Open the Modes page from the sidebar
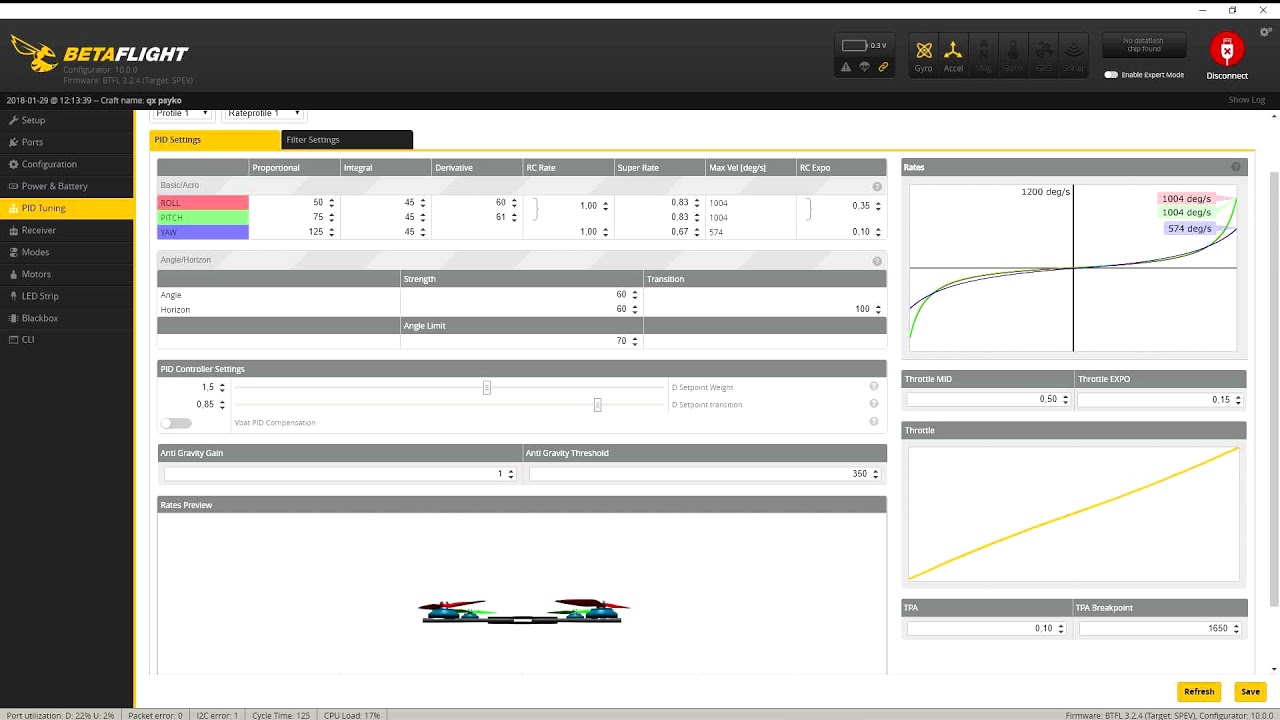The width and height of the screenshot is (1280, 720). [x=66, y=252]
